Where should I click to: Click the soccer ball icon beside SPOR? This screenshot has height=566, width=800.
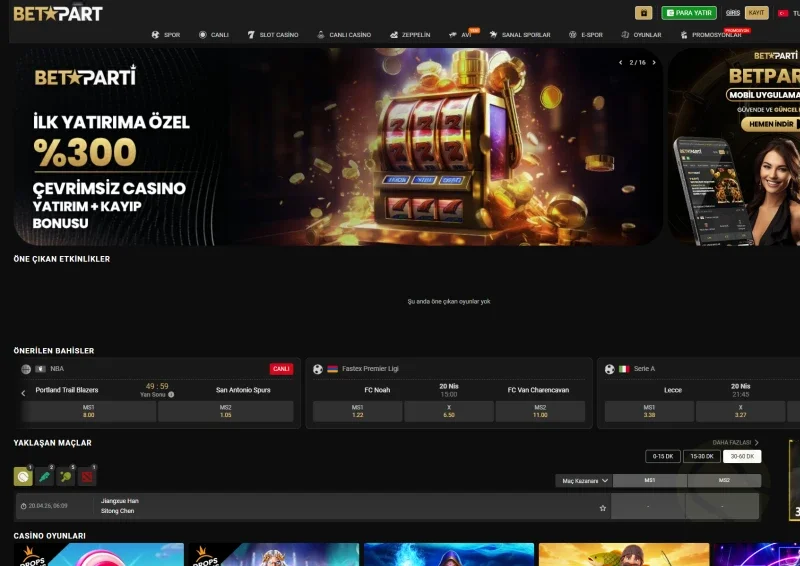[x=155, y=35]
